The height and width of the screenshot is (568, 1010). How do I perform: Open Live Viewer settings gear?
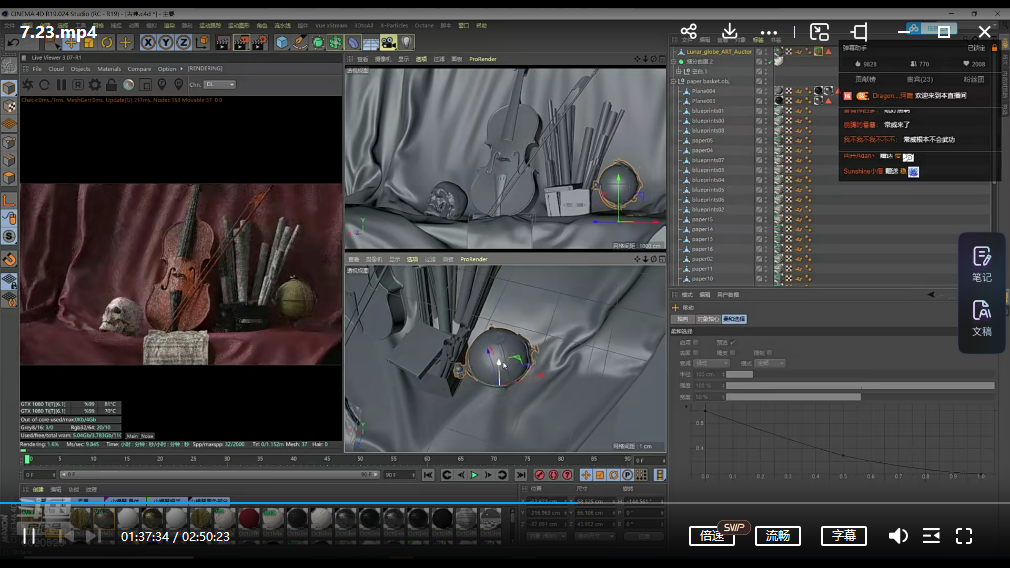pos(95,84)
